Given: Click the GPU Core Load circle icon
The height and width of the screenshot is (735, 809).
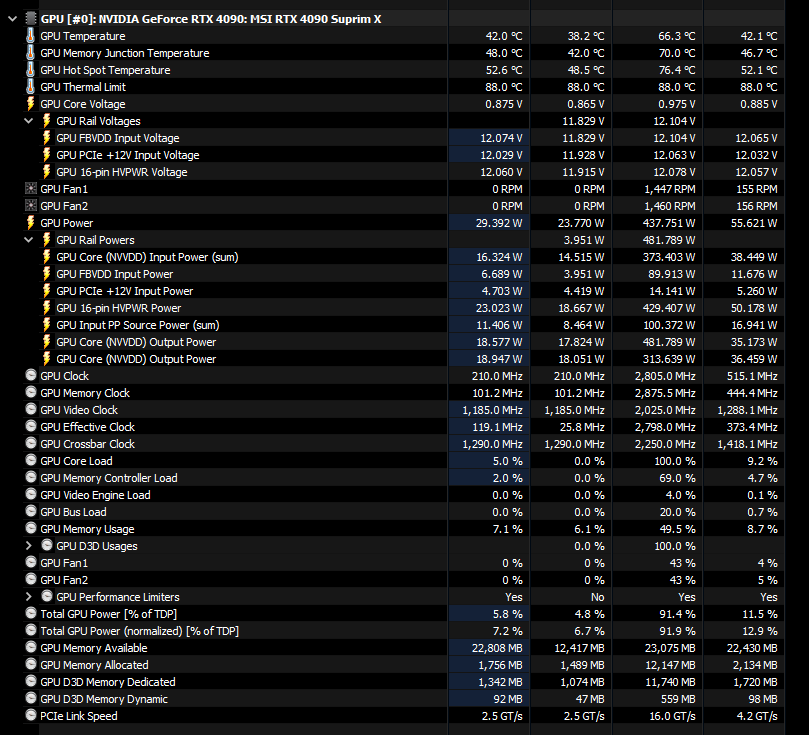Looking at the screenshot, I should click(x=30, y=461).
